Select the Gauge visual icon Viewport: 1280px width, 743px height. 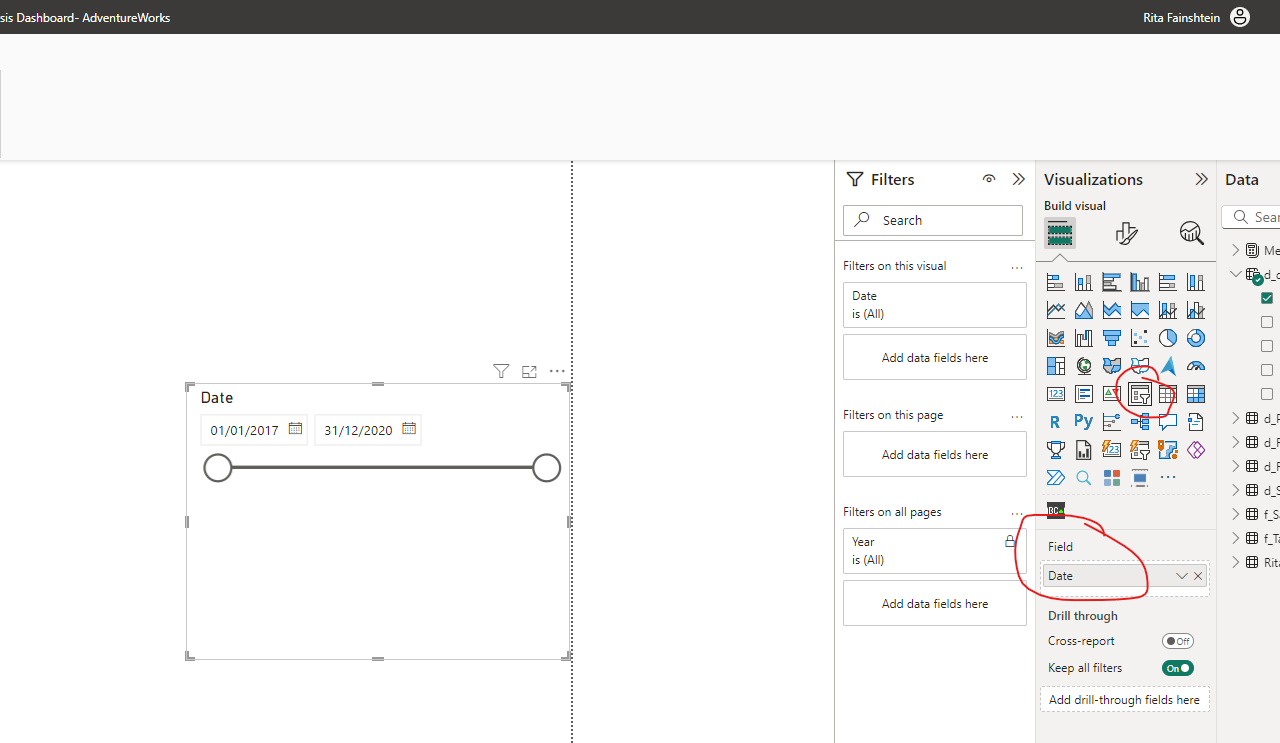point(1195,366)
